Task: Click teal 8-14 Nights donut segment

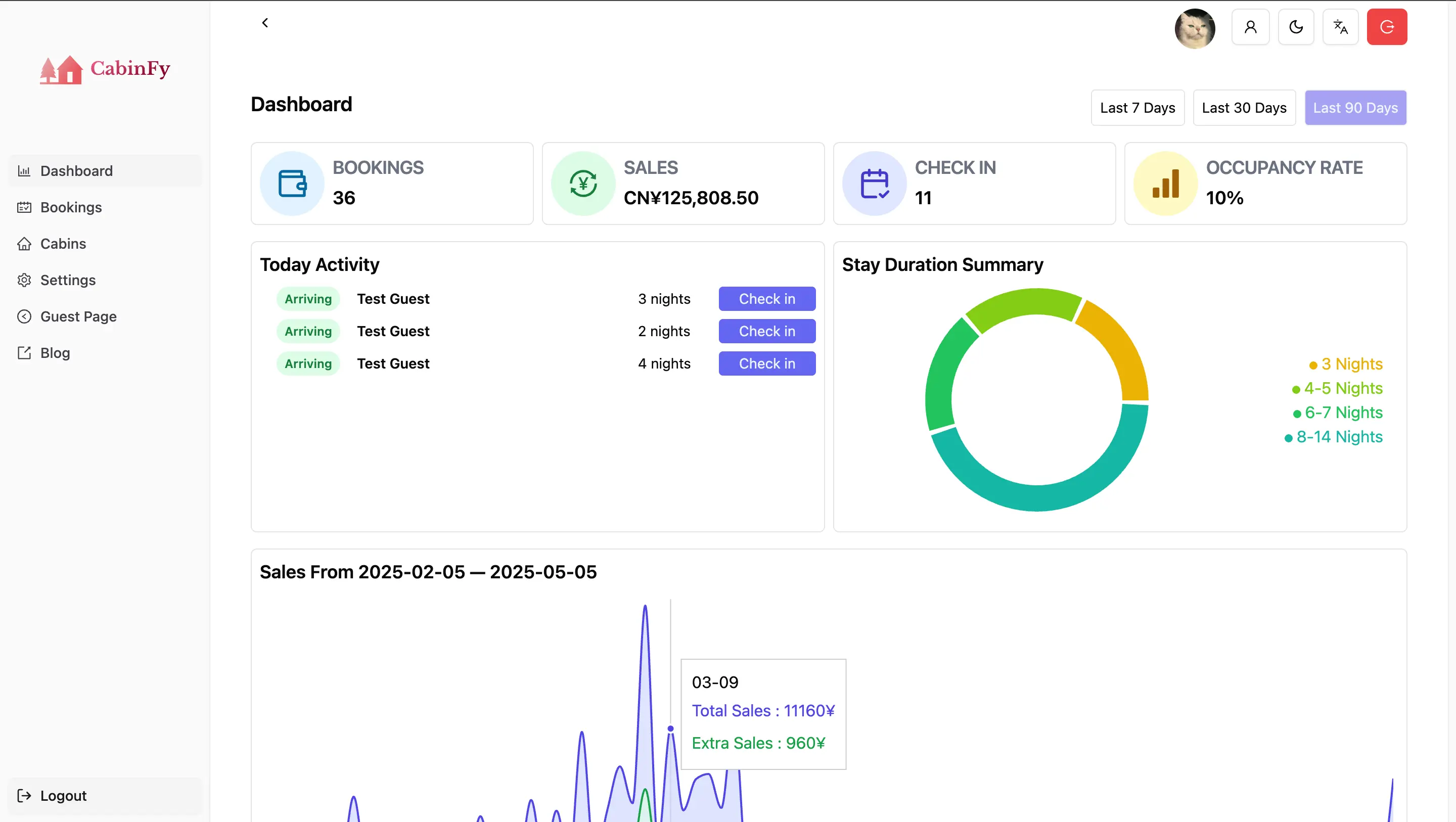Action: pos(1037,497)
